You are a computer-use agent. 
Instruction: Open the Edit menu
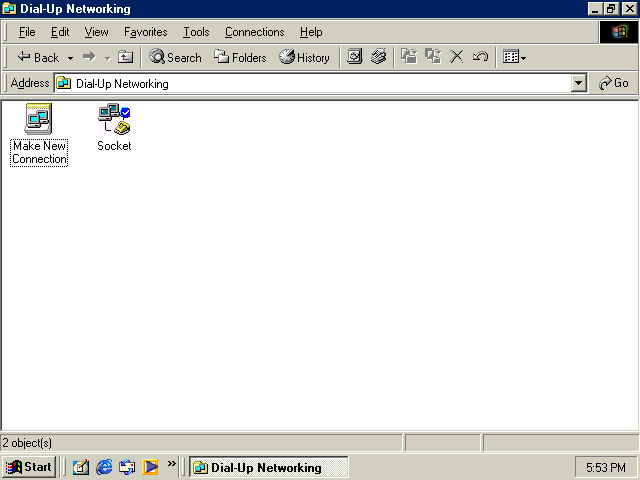(x=60, y=32)
